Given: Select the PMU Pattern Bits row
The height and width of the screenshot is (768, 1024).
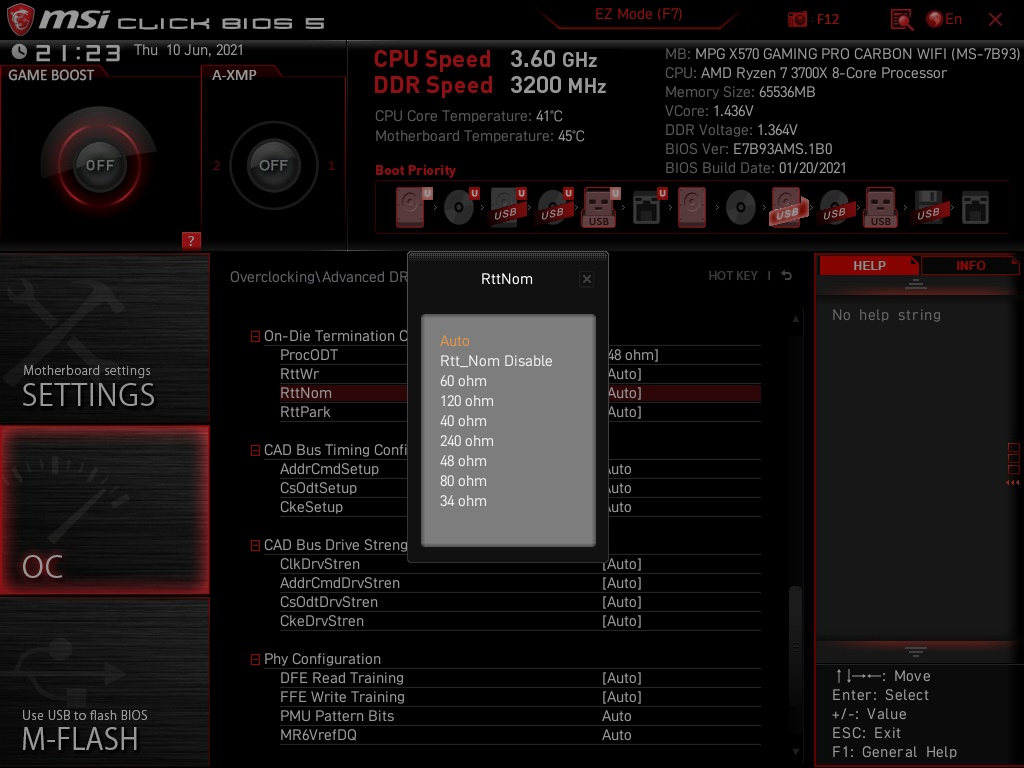Looking at the screenshot, I should pyautogui.click(x=520, y=716).
